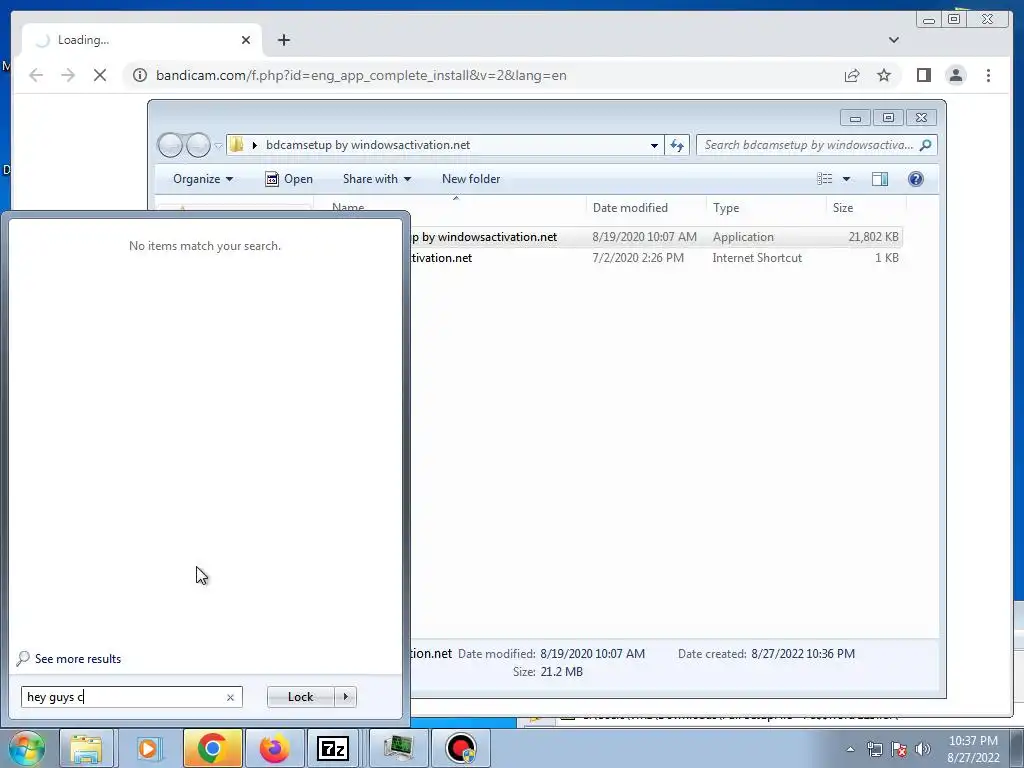The width and height of the screenshot is (1024, 768).
Task: Open the Action Center flag icon
Action: (899, 749)
